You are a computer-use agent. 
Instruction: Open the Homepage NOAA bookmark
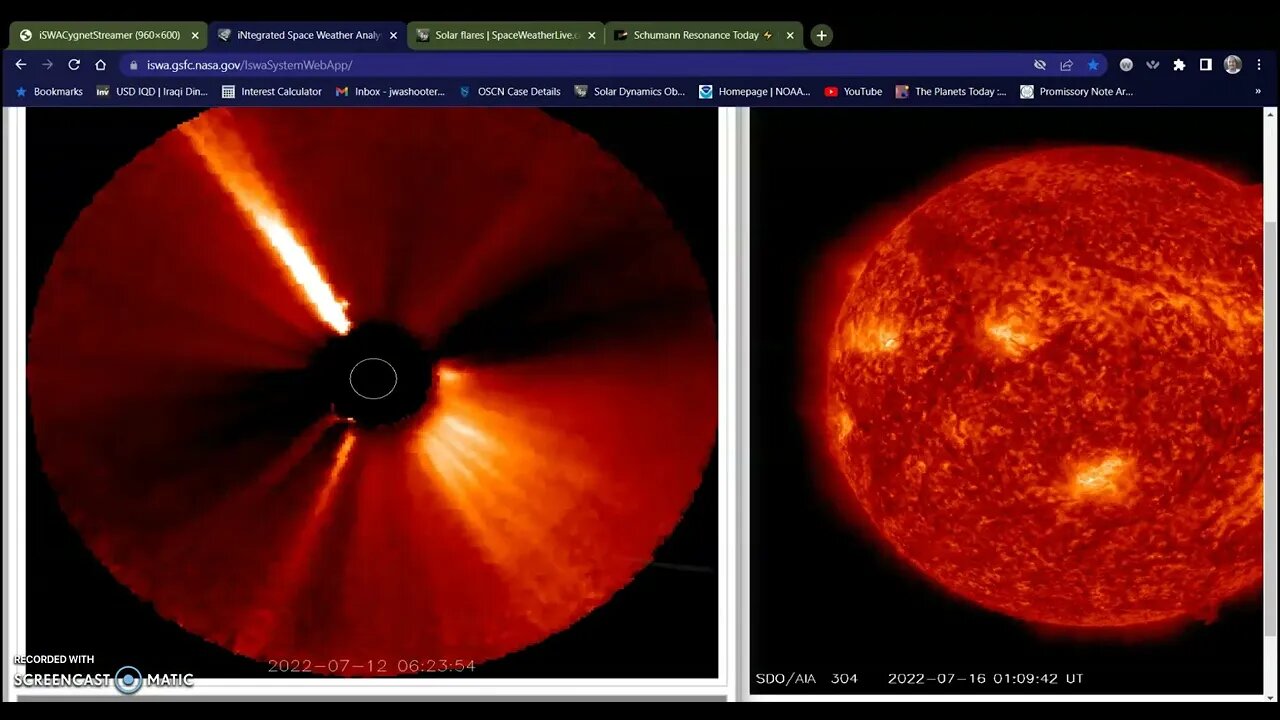(x=755, y=91)
